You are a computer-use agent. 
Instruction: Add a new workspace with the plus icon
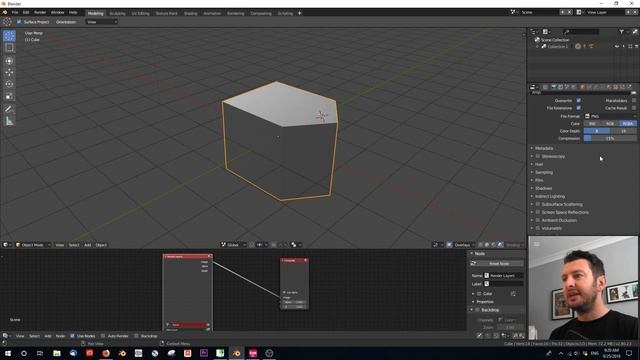click(x=300, y=13)
